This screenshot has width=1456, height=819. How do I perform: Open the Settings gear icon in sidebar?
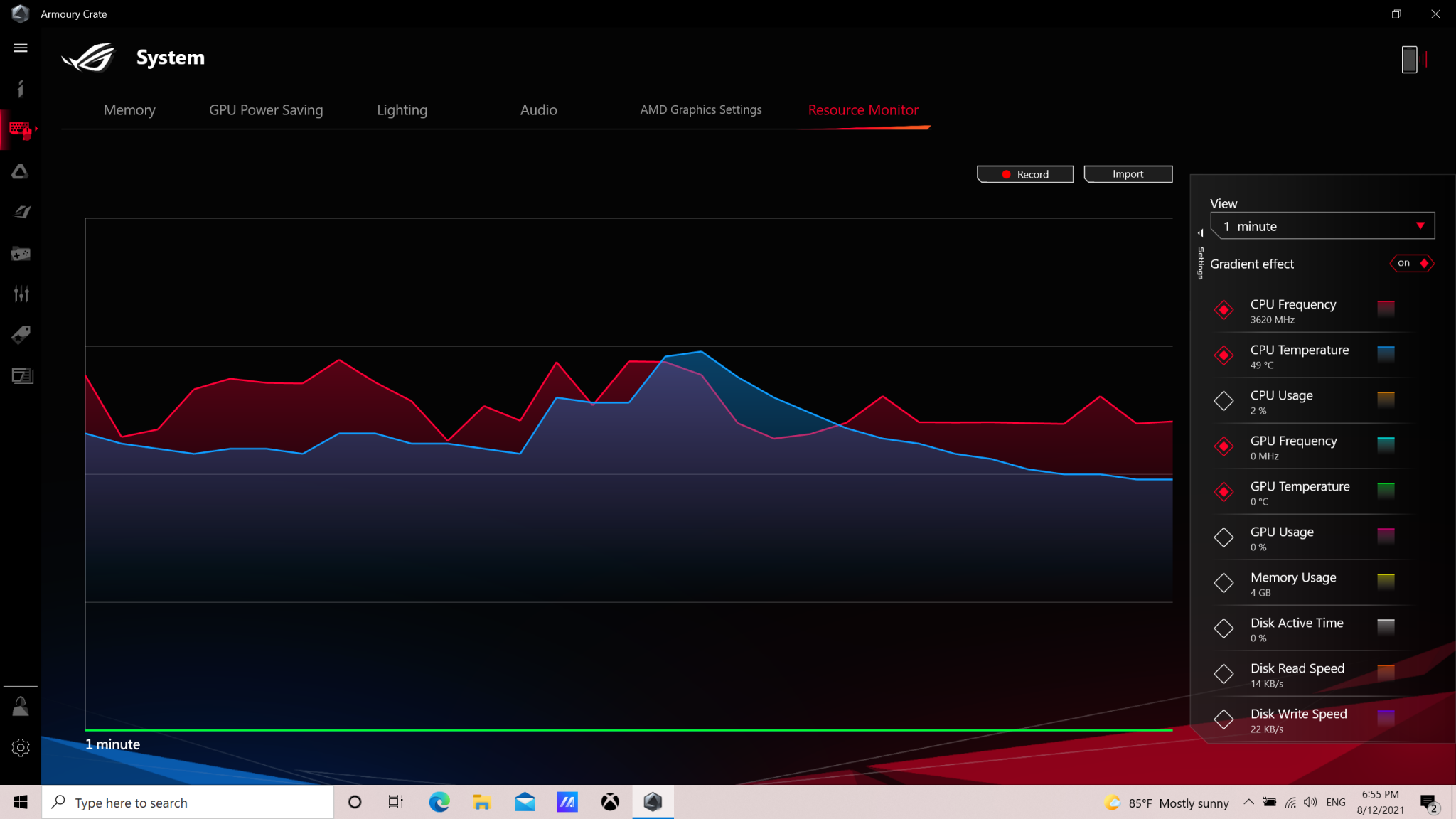tap(21, 747)
